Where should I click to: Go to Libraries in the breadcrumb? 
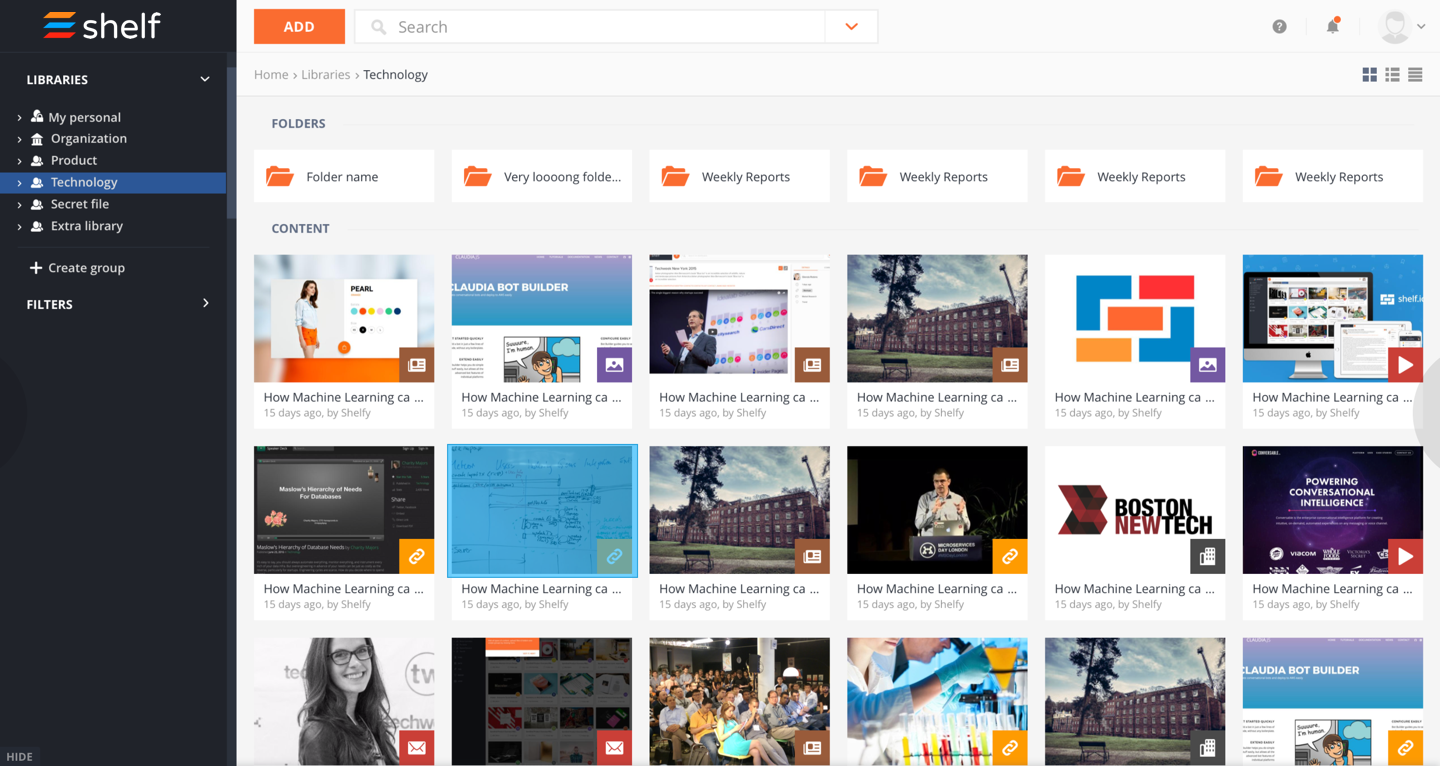click(x=326, y=74)
